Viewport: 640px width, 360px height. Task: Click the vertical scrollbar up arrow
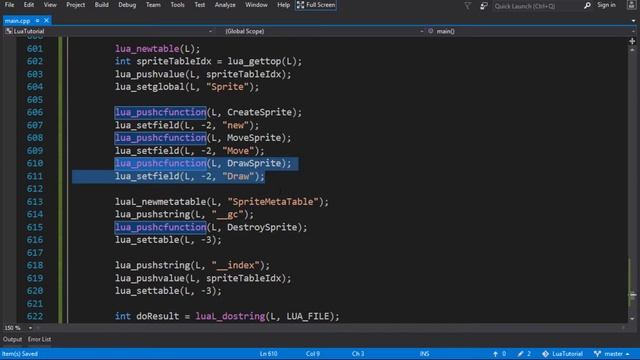pos(632,50)
